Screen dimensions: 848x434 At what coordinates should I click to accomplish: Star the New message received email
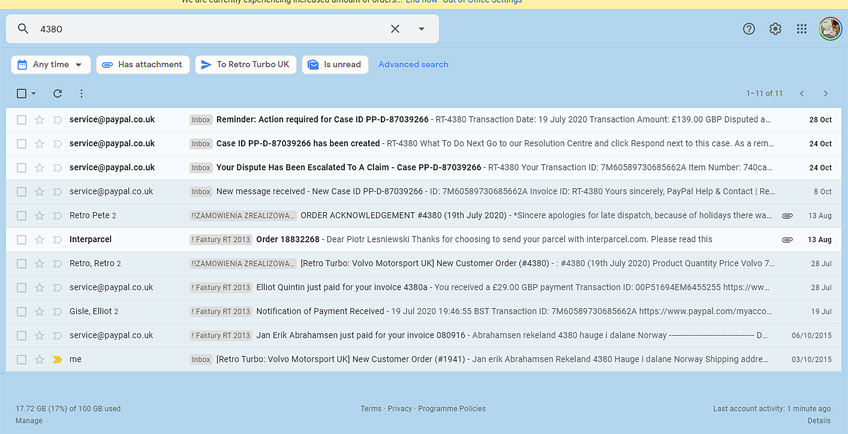click(x=39, y=192)
